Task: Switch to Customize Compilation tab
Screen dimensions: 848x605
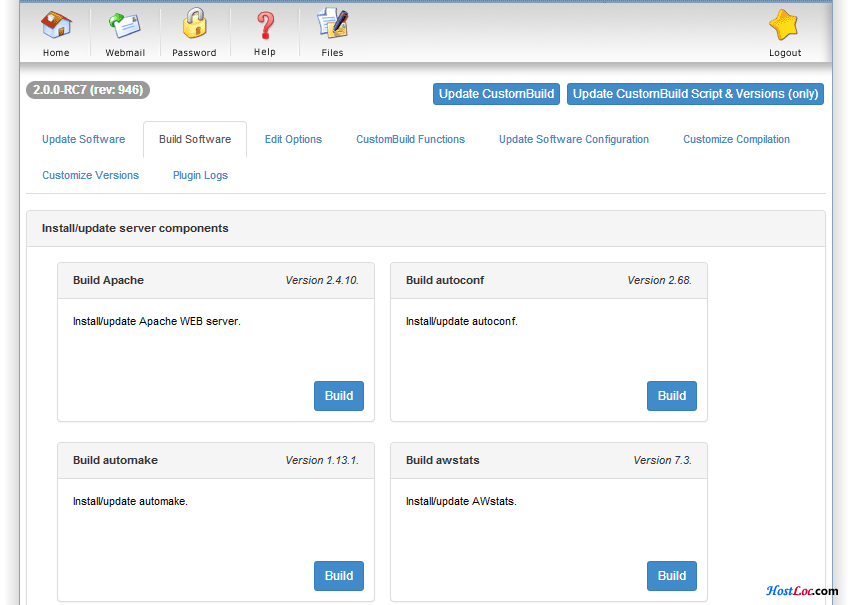Action: click(x=736, y=140)
